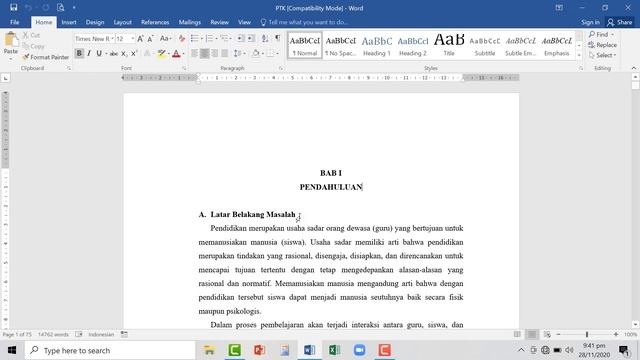The width and height of the screenshot is (640, 360).
Task: Sort the selected text
Action: (x=265, y=39)
